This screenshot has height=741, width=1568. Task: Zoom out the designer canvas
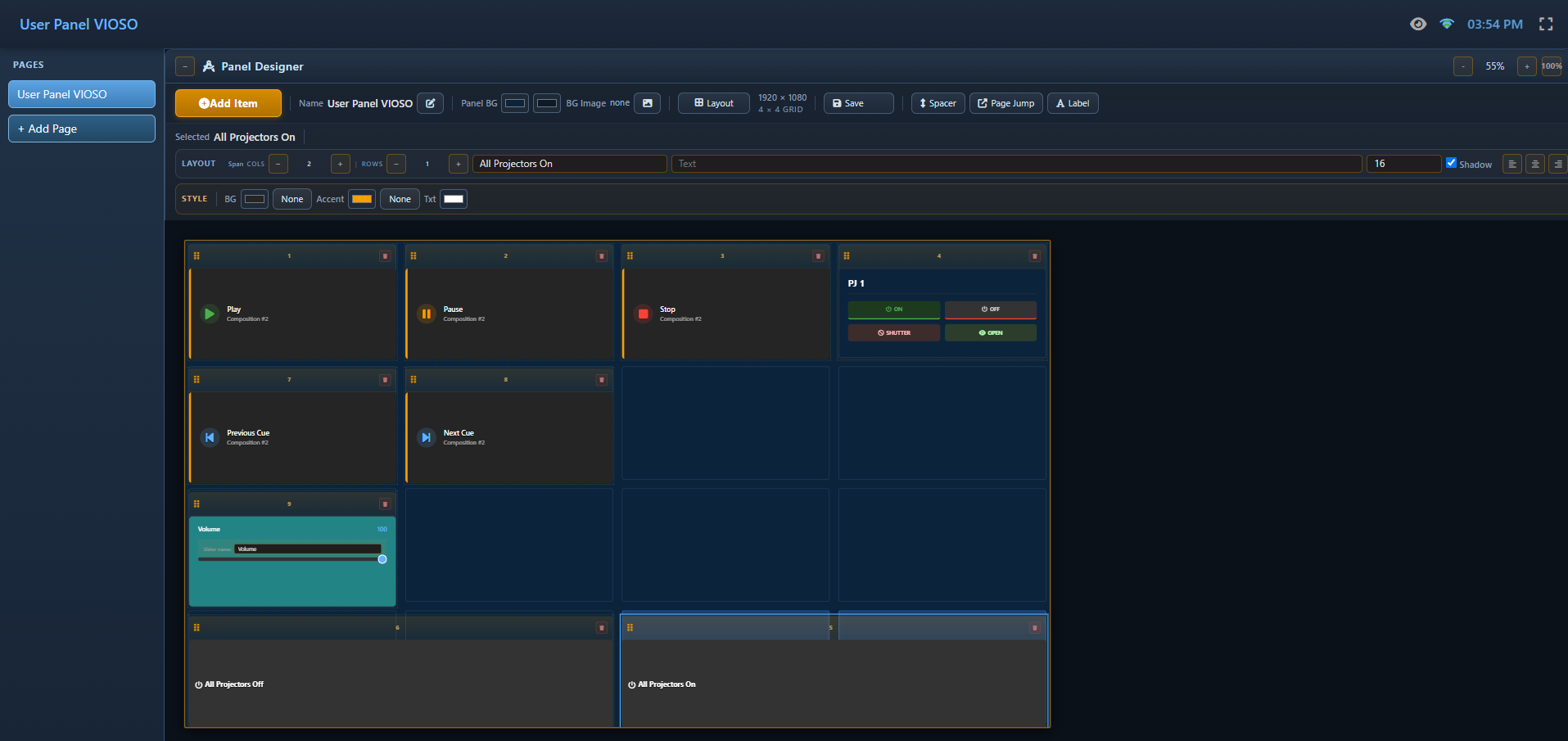coord(1463,66)
